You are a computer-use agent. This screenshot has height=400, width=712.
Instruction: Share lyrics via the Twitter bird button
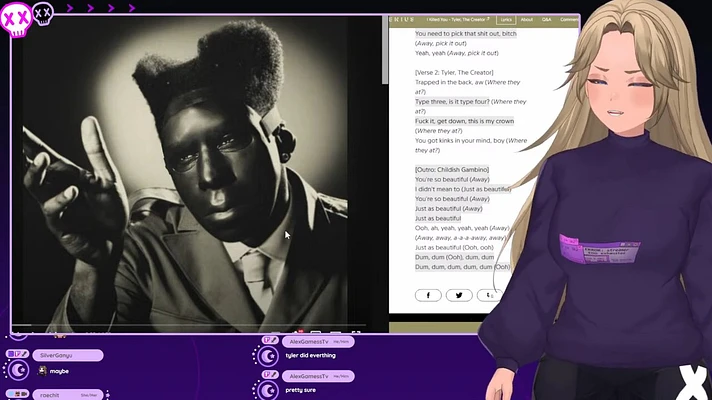click(459, 295)
